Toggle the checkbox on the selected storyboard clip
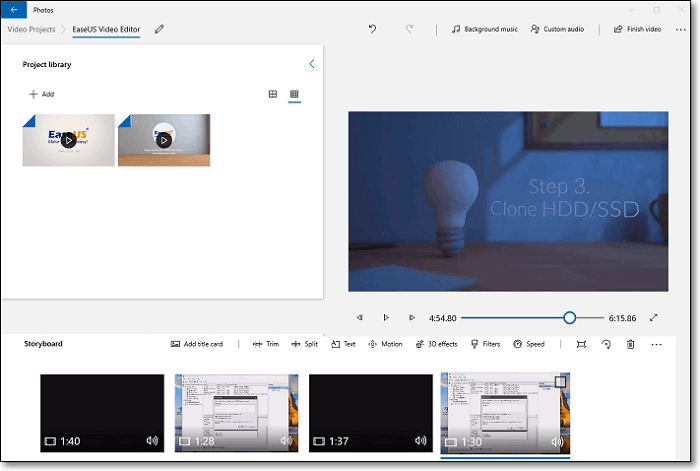Image resolution: width=700 pixels, height=471 pixels. pyautogui.click(x=561, y=381)
